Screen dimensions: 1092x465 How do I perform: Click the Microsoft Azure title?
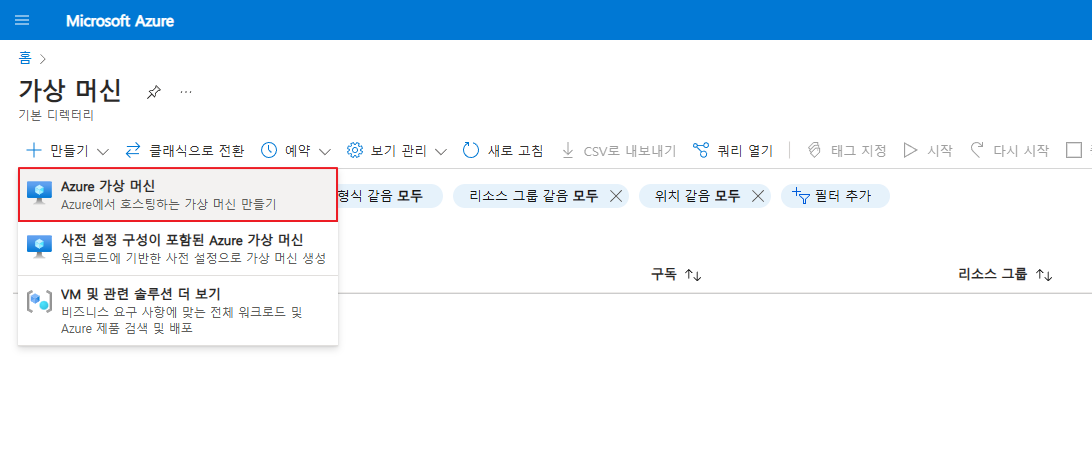click(x=120, y=21)
